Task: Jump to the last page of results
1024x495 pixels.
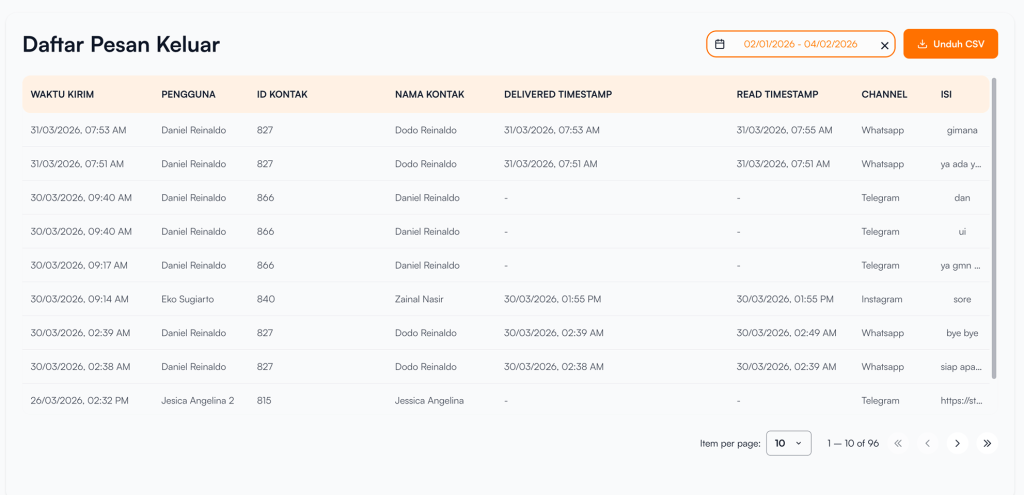Action: pyautogui.click(x=987, y=443)
